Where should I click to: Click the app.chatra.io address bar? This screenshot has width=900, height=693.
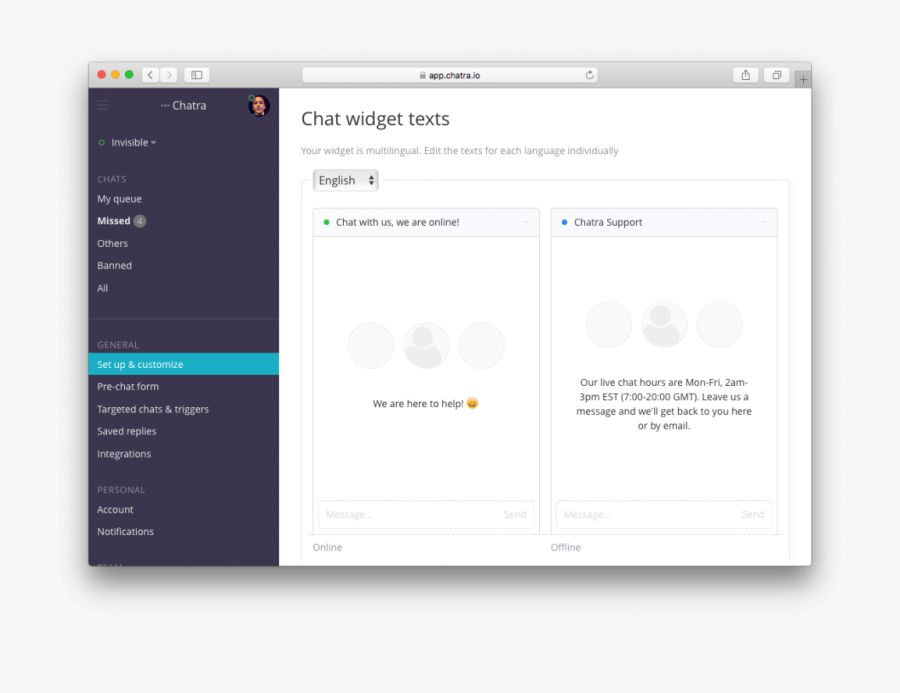tap(450, 75)
